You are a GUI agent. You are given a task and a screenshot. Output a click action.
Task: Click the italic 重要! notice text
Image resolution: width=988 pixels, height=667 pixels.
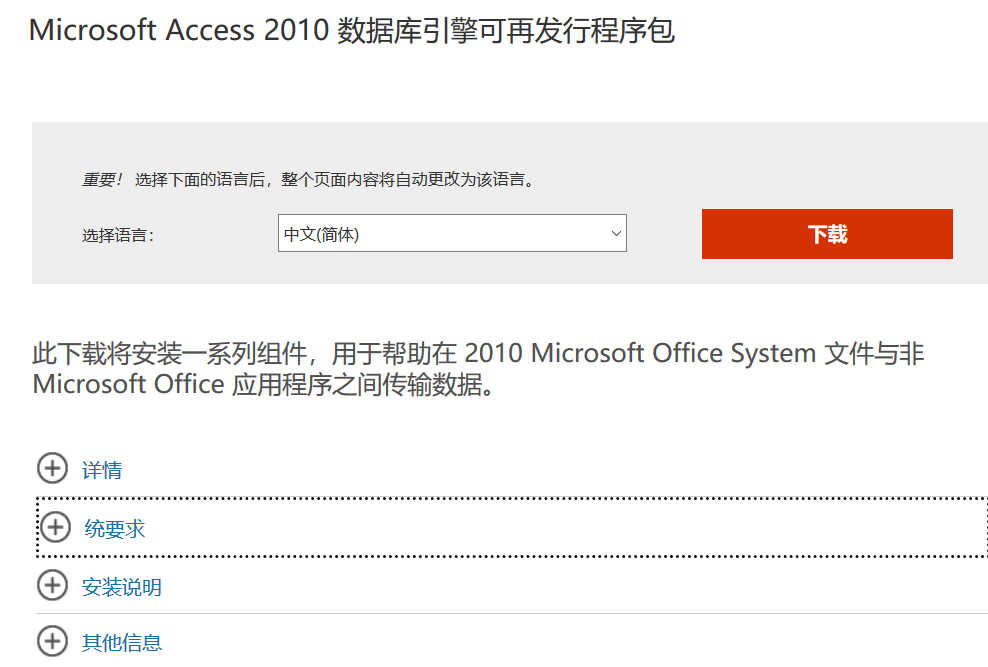pyautogui.click(x=102, y=180)
